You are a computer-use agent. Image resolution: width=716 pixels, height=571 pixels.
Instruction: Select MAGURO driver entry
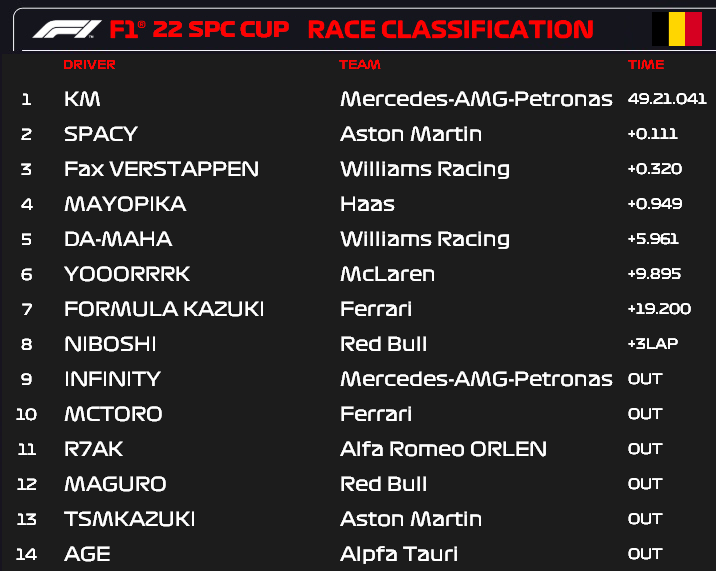tap(116, 484)
